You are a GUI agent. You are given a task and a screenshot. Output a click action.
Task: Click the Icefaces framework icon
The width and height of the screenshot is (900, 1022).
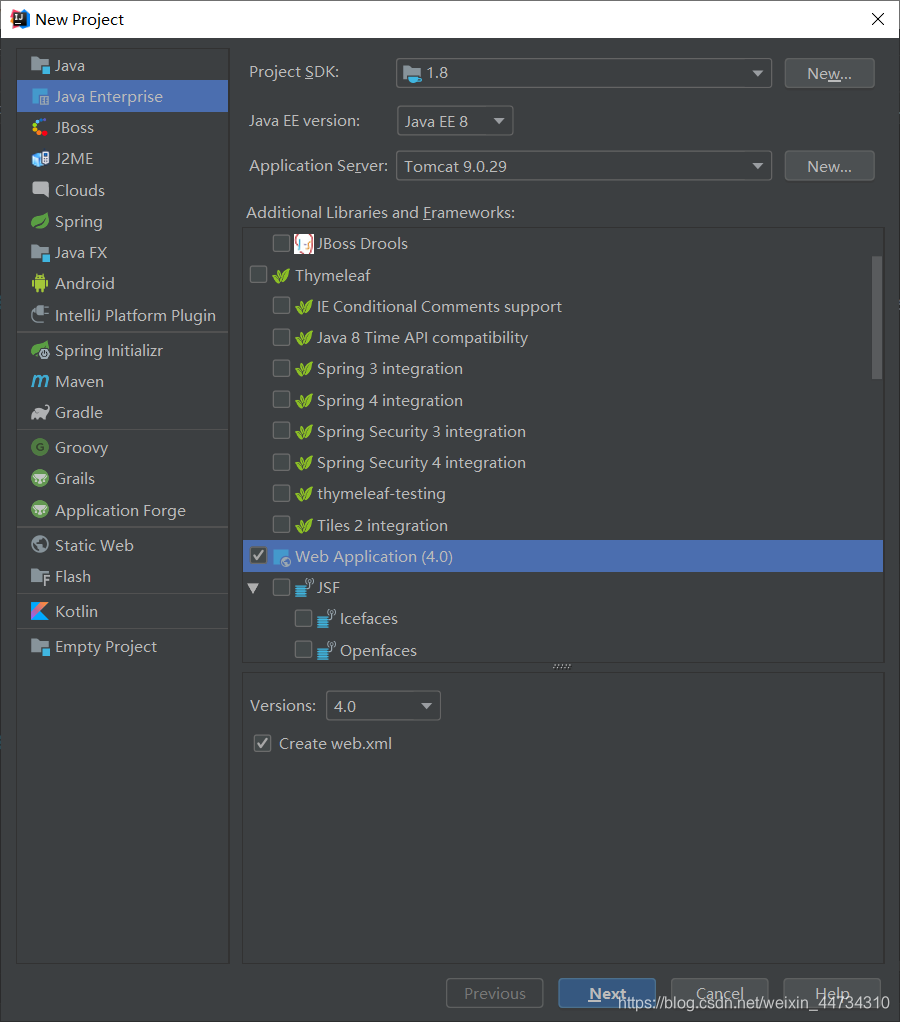tap(327, 619)
